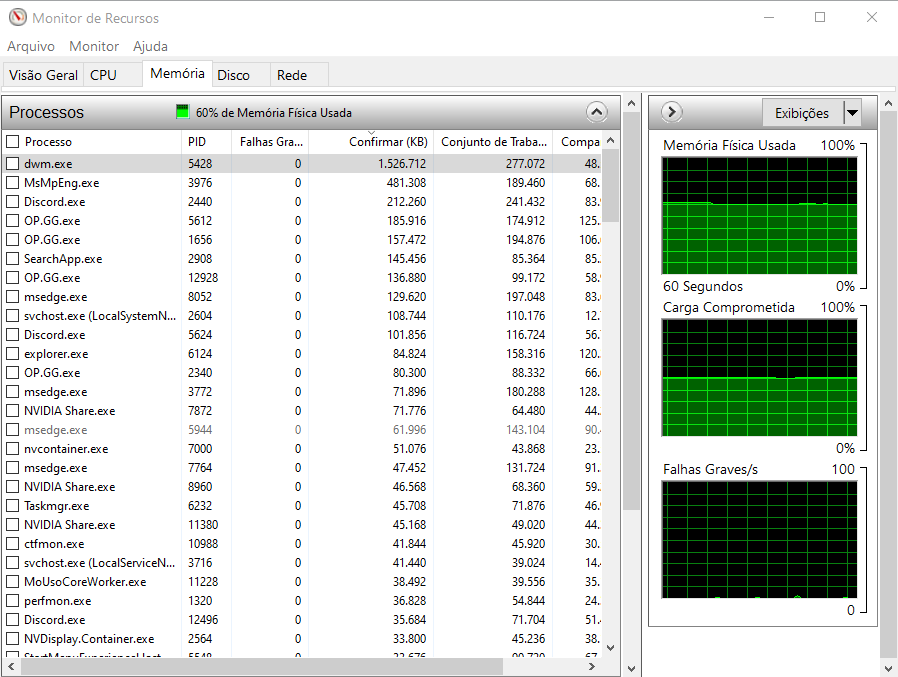Click the Falhas Graves/s graph

click(x=759, y=540)
